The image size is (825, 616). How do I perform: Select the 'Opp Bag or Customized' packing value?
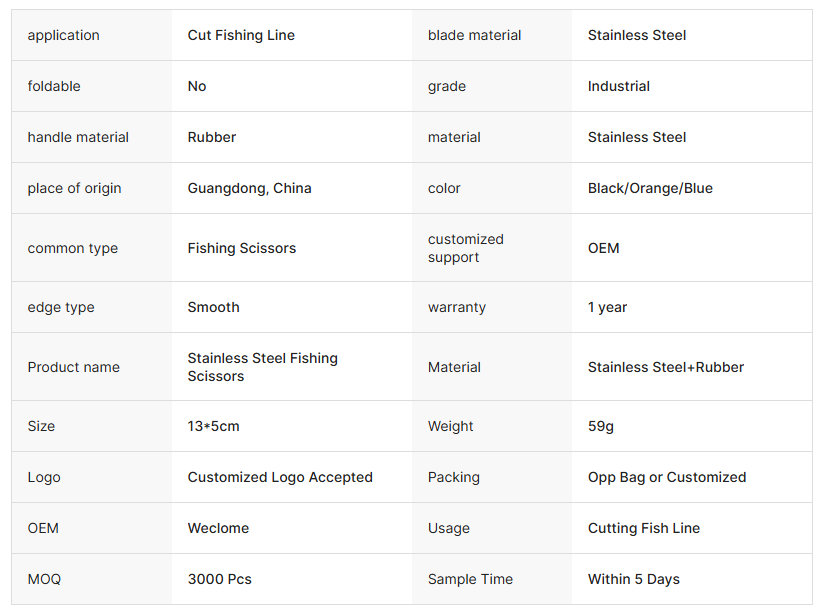pos(667,477)
